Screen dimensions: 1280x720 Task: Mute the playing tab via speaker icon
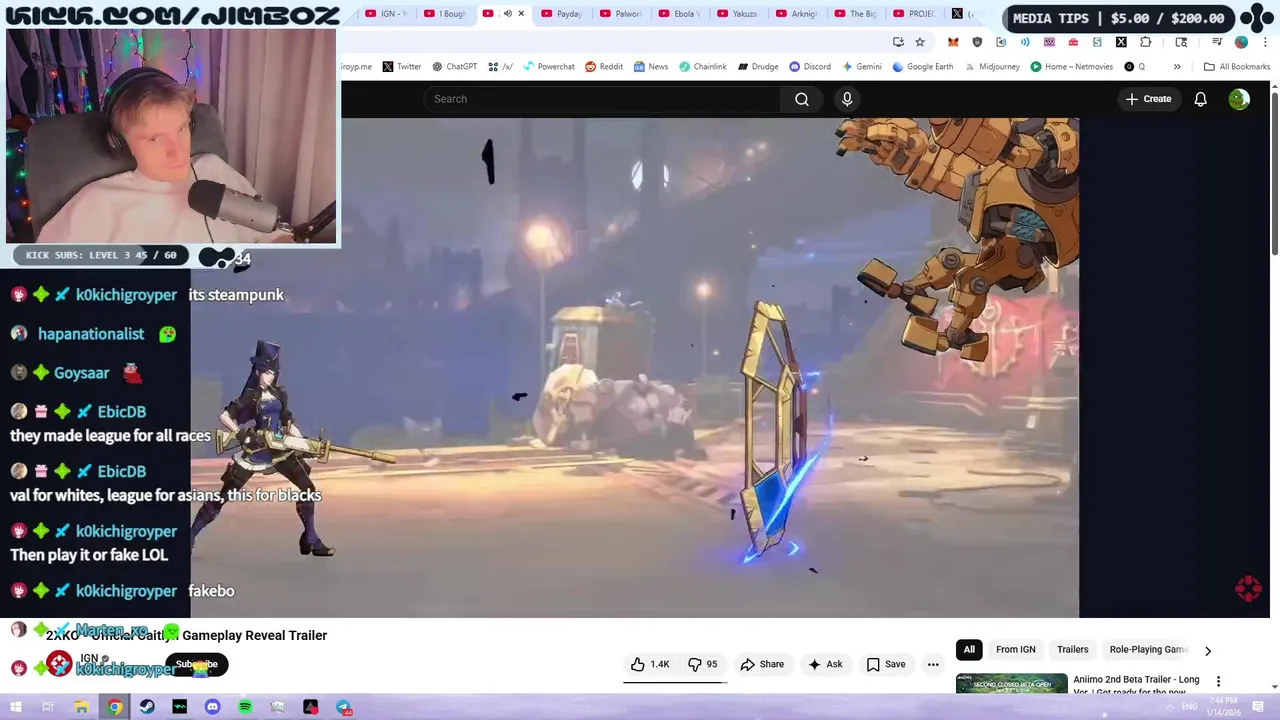507,14
